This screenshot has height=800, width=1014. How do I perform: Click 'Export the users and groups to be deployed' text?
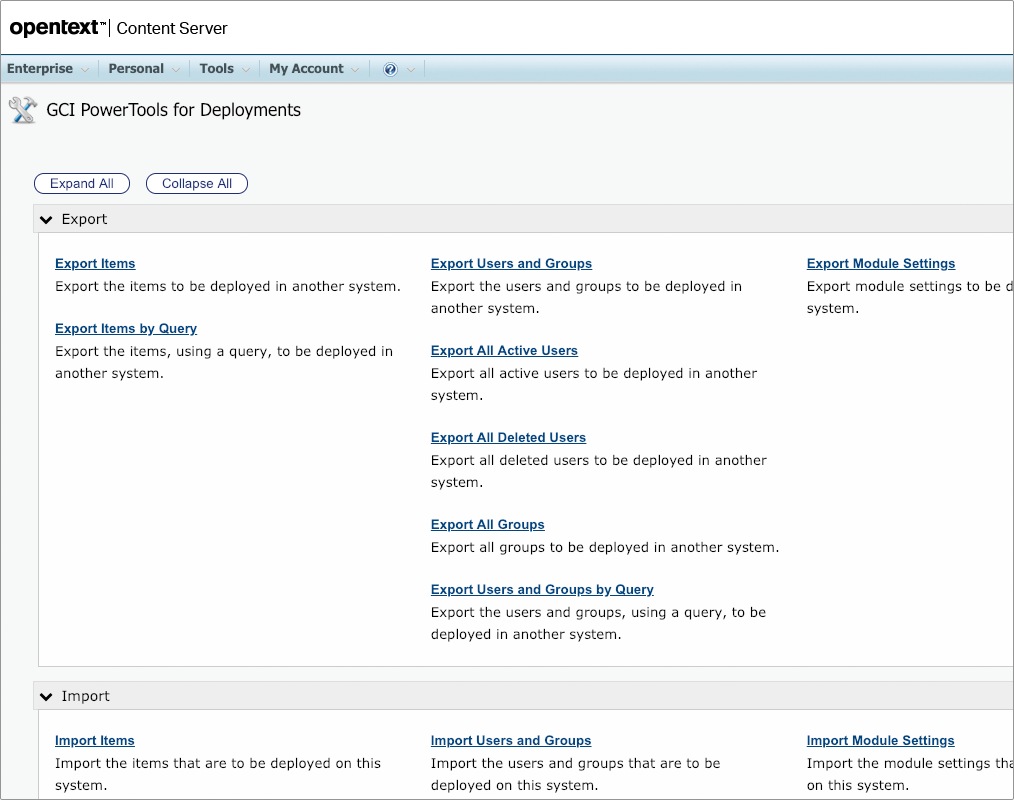pyautogui.click(x=587, y=297)
